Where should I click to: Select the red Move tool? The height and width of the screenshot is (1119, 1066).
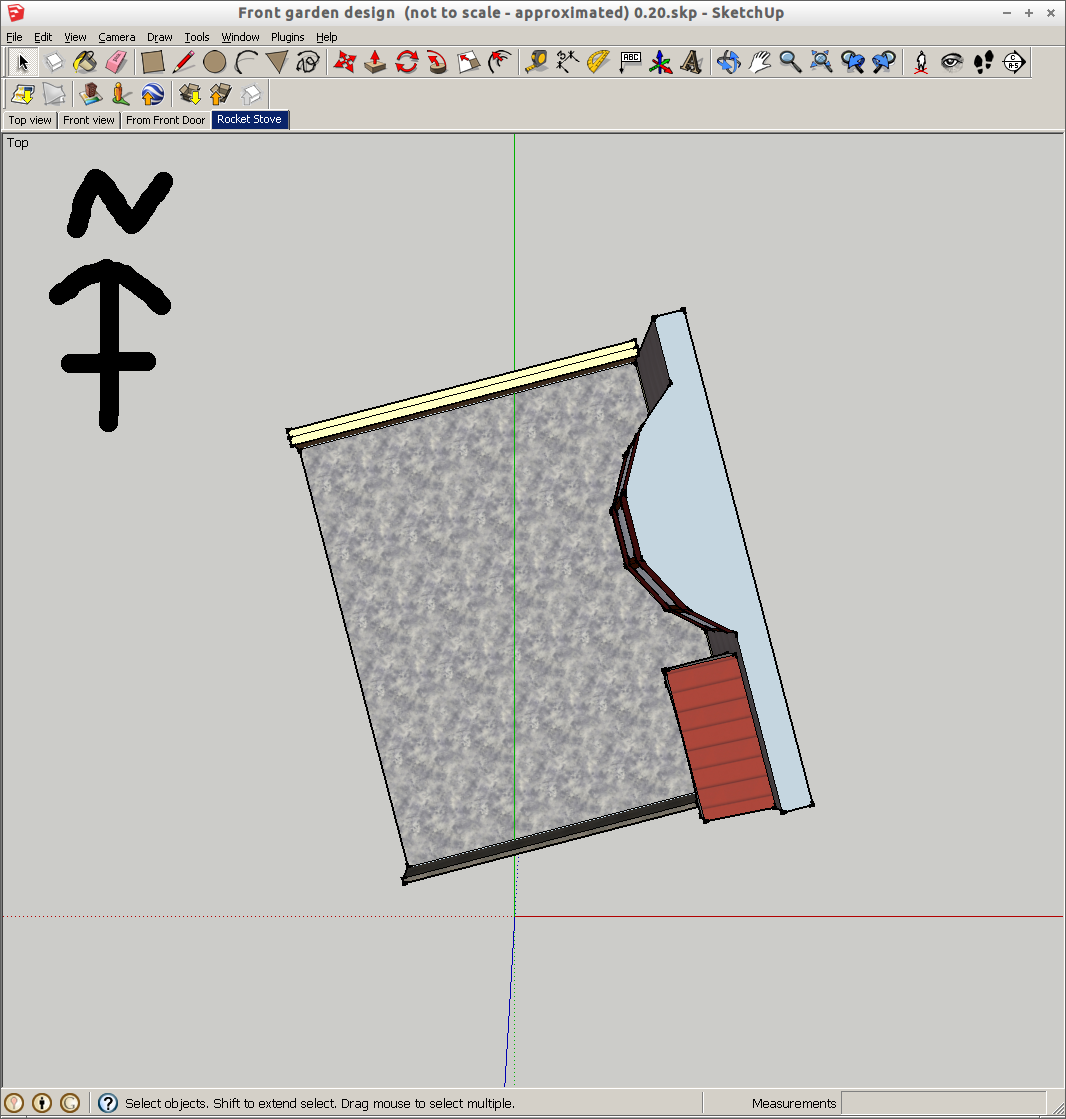click(x=344, y=62)
